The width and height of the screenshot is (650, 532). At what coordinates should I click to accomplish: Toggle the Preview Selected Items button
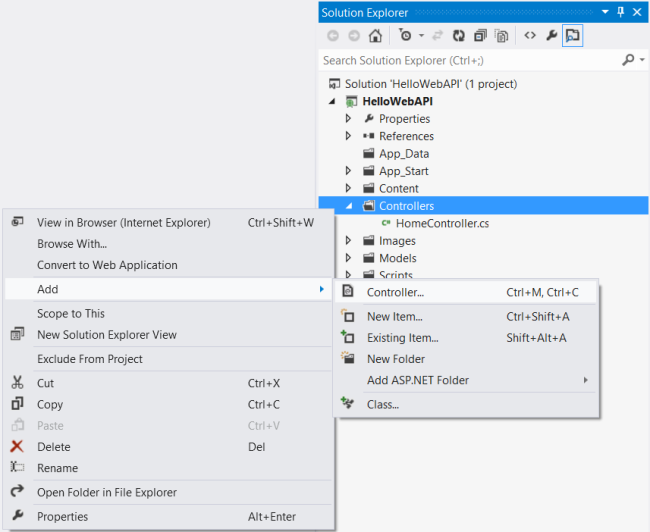pos(572,36)
